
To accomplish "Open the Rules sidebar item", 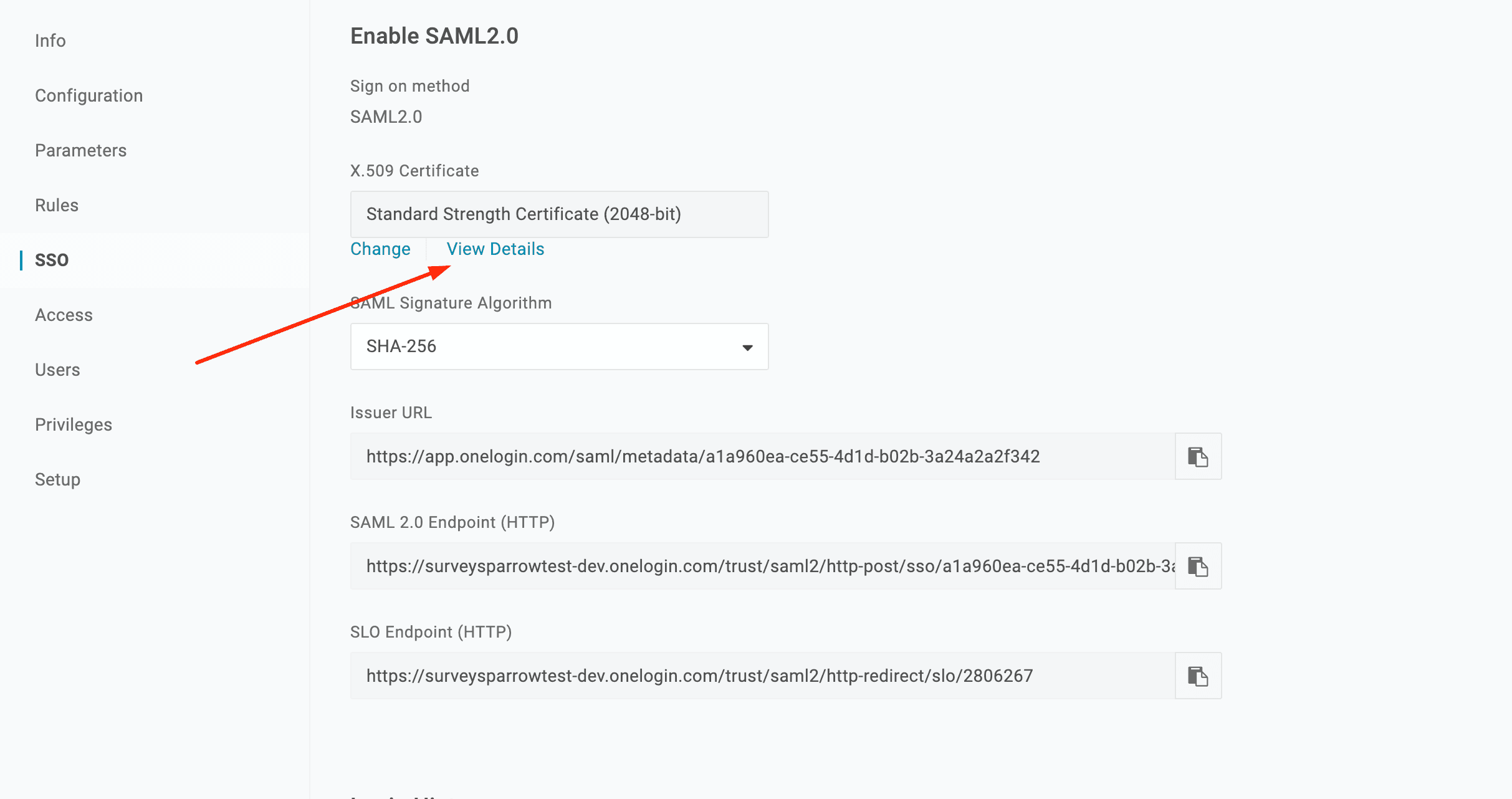I will tap(57, 205).
